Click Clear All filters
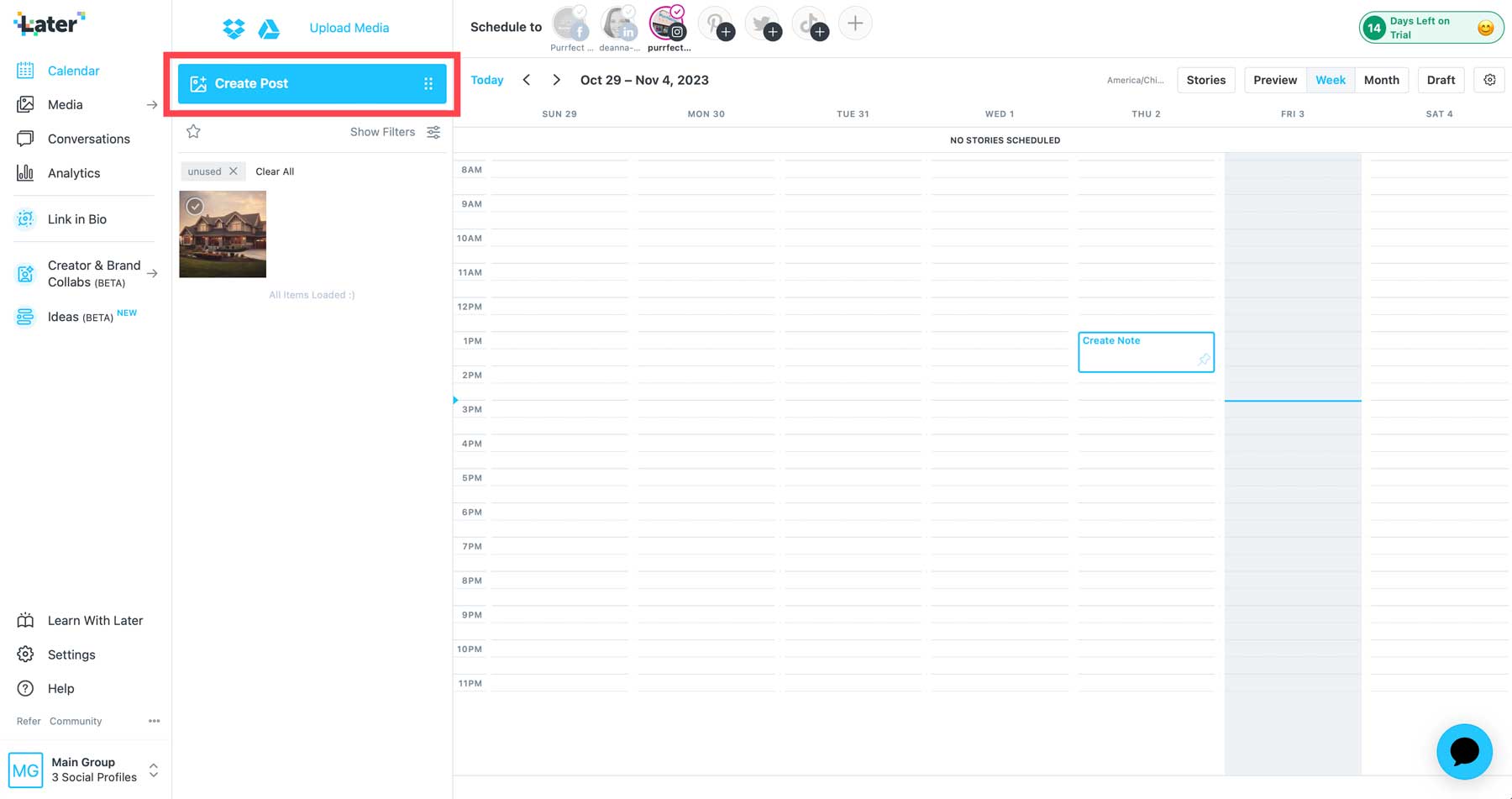 (275, 171)
